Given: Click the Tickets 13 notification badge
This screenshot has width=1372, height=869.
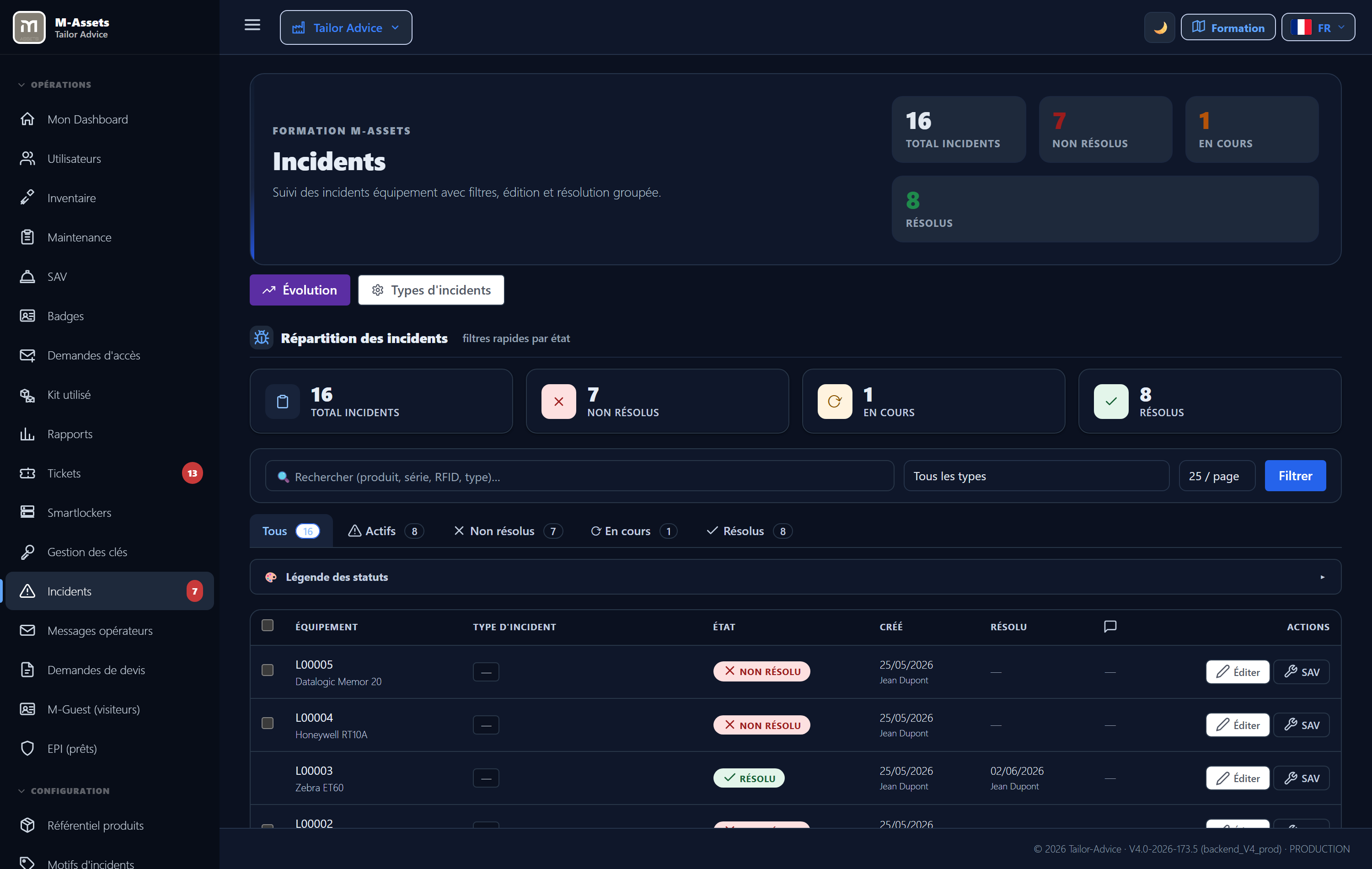Looking at the screenshot, I should [x=192, y=473].
